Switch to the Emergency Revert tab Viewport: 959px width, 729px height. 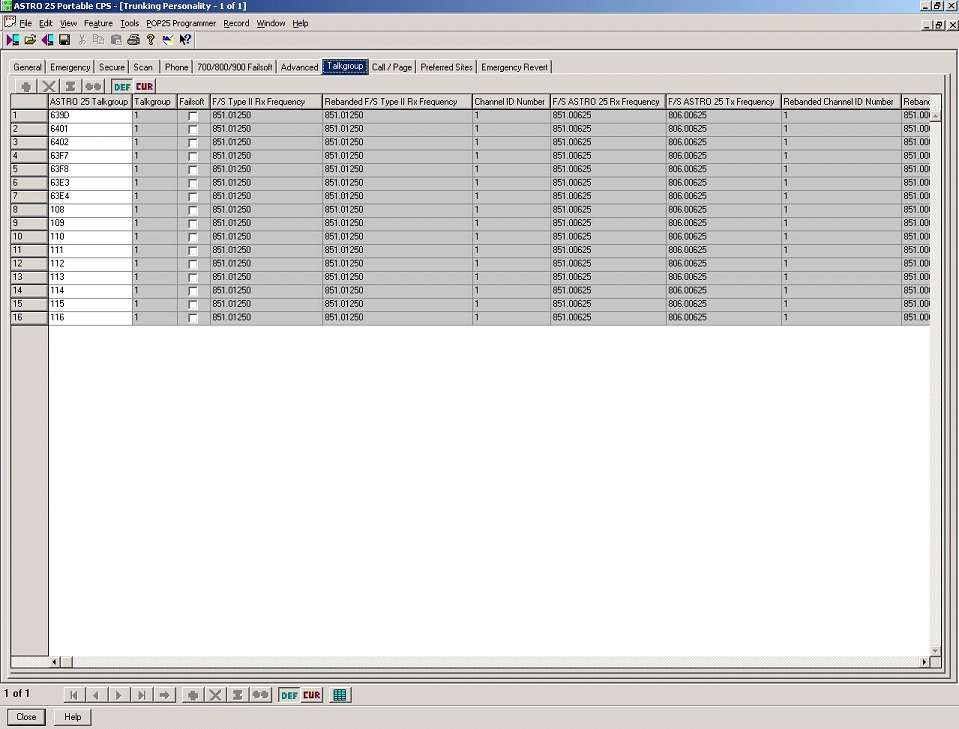pos(514,67)
